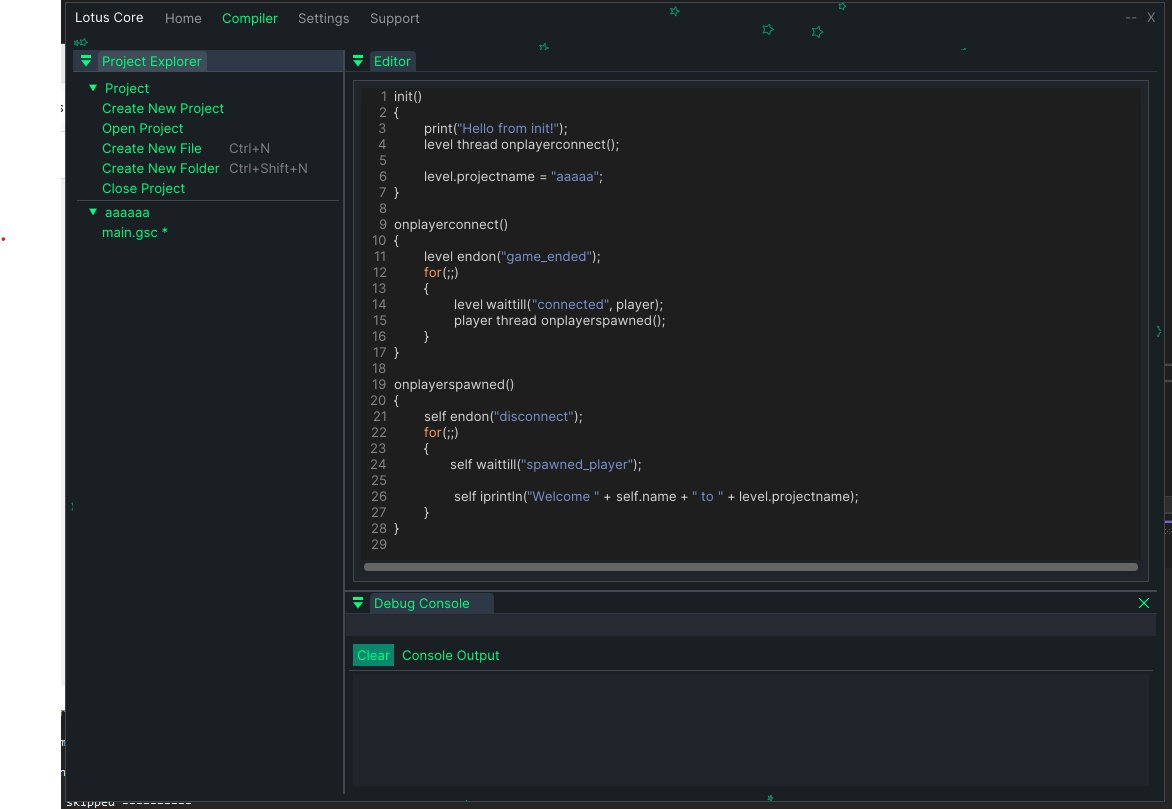Click Open Project in the sidebar
The width and height of the screenshot is (1172, 809).
pos(142,128)
